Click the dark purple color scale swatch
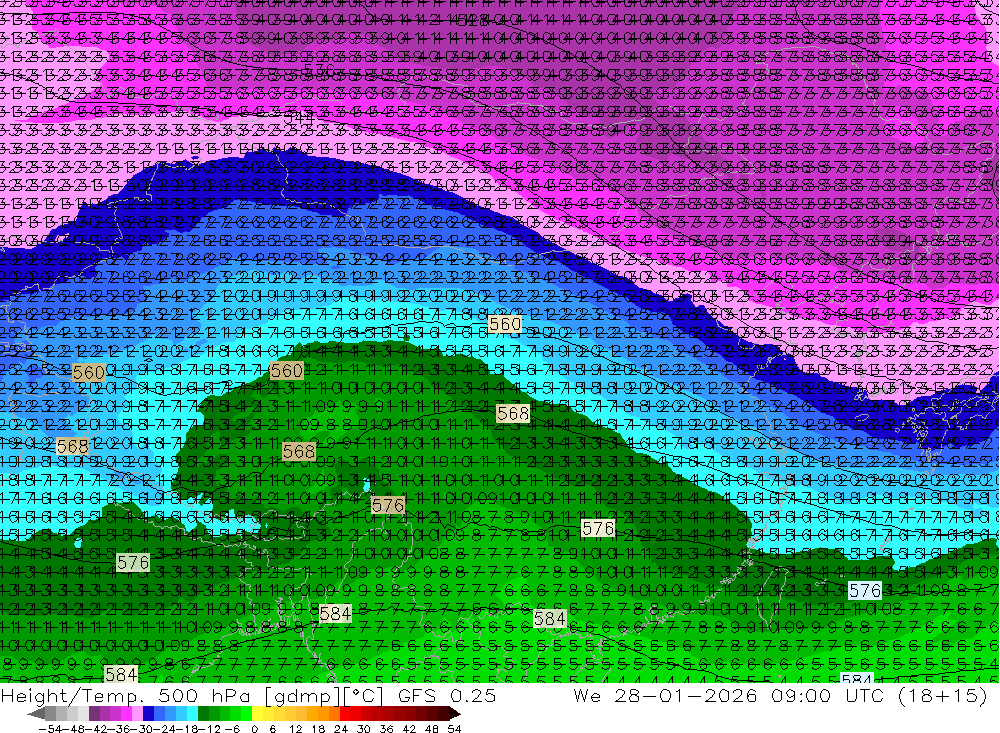The width and height of the screenshot is (1000, 733). (94, 714)
